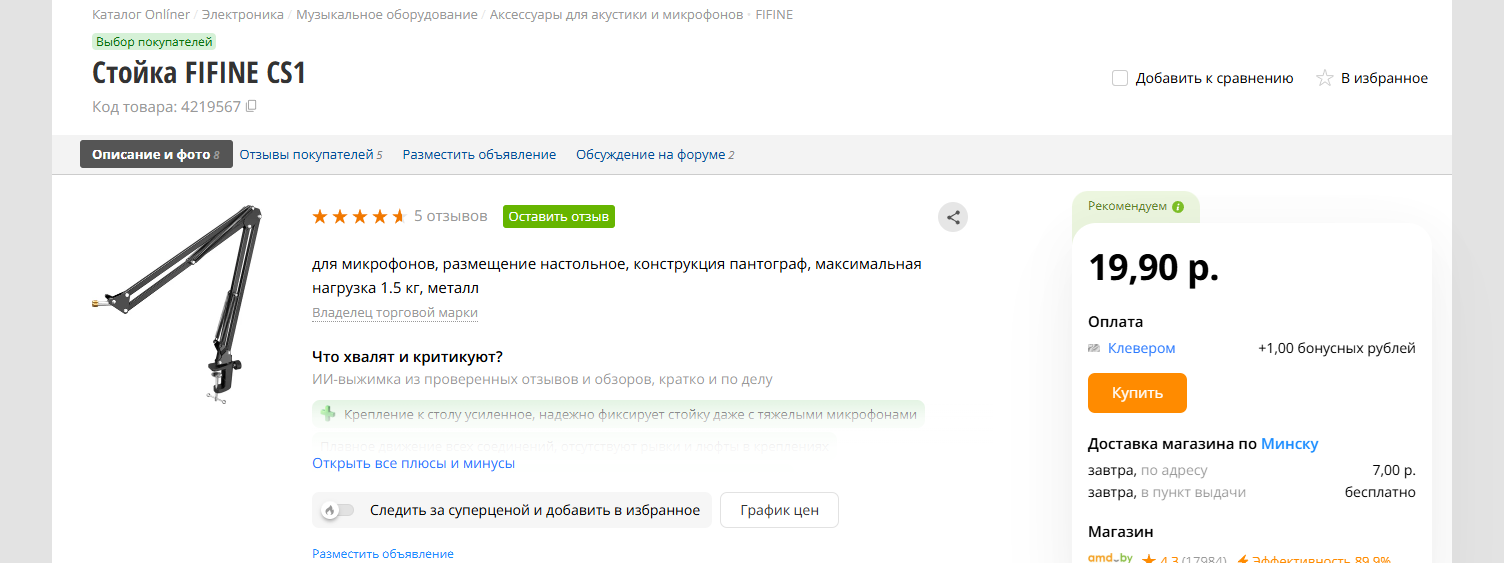Click the 7,00 р. delivery price
1504x563 pixels.
(1395, 470)
